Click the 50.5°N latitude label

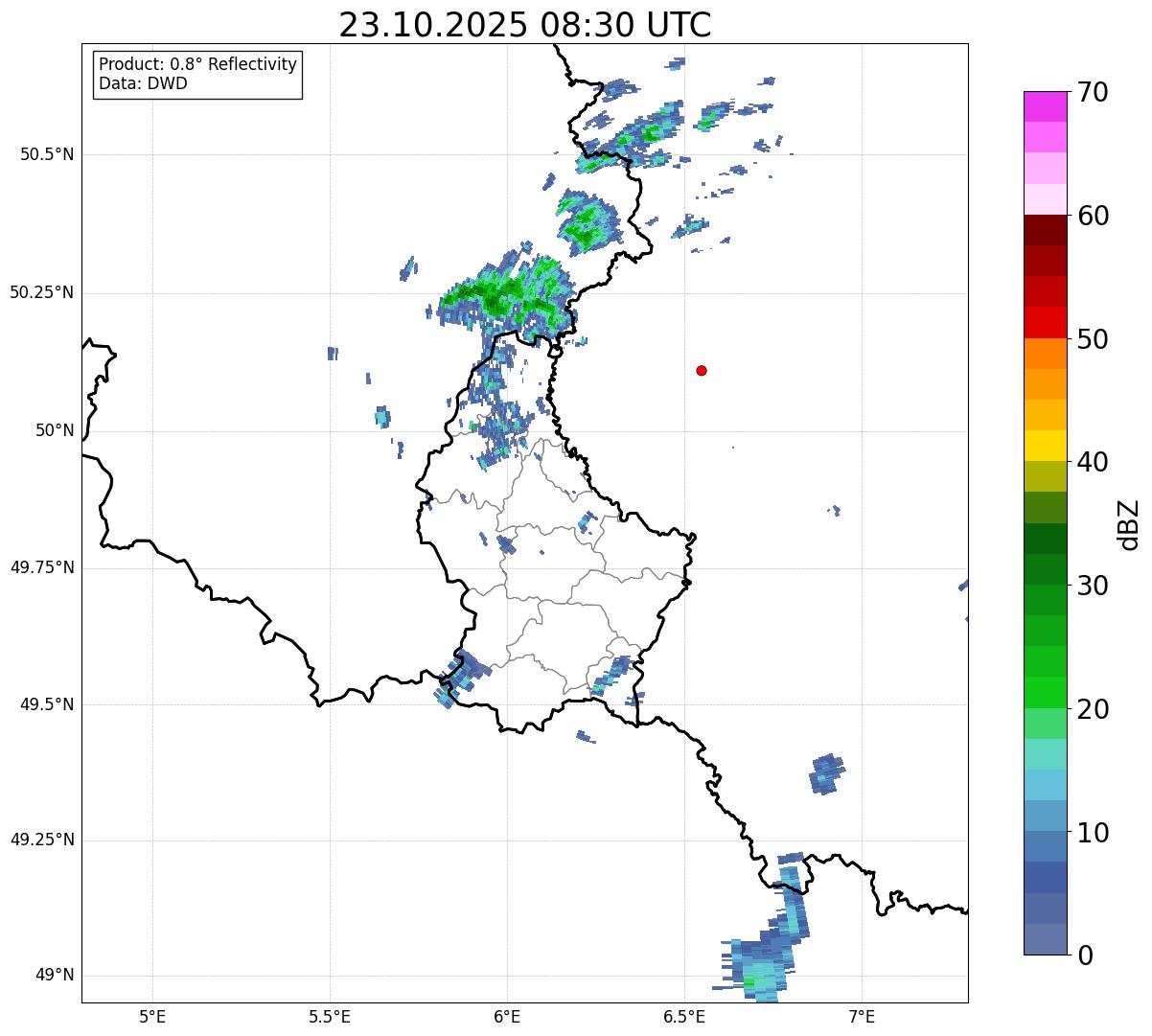tap(48, 154)
